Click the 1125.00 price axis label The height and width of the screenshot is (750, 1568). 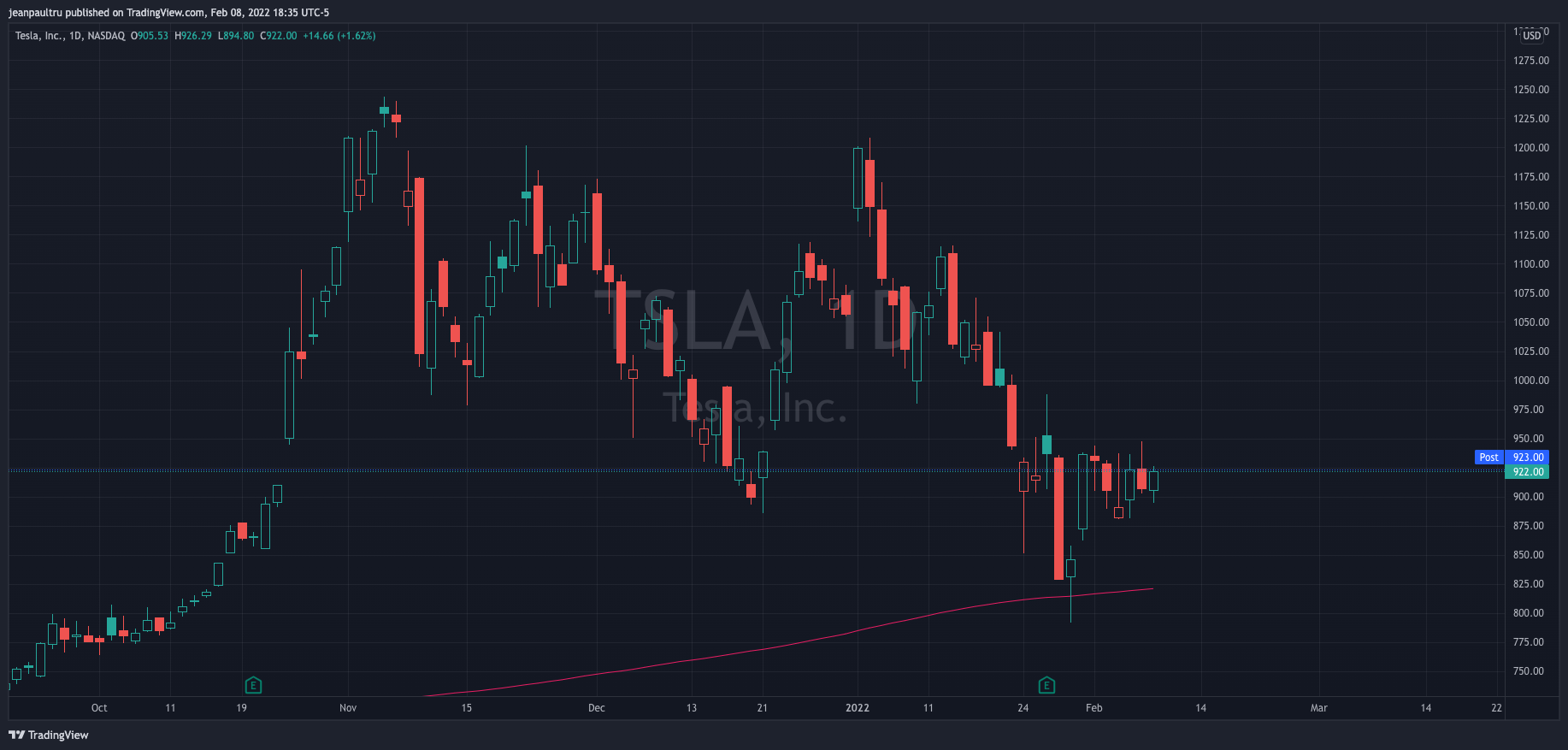1530,235
